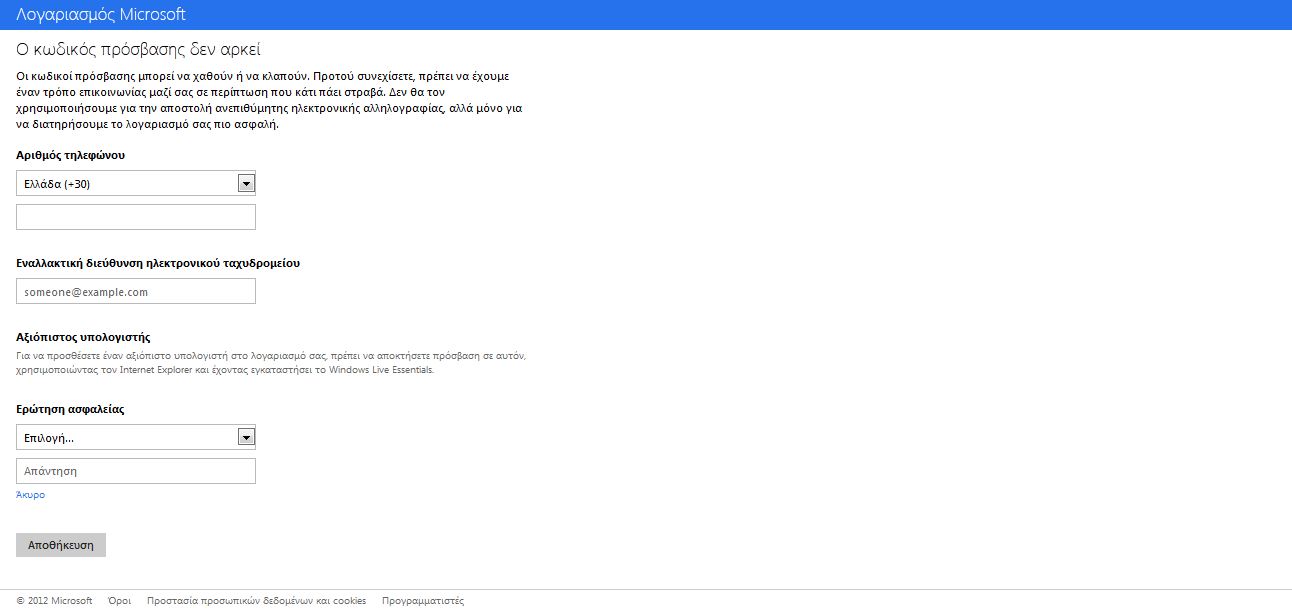Click the Αριθμός τηλεφώνου label
The height and width of the screenshot is (613, 1292).
point(71,155)
